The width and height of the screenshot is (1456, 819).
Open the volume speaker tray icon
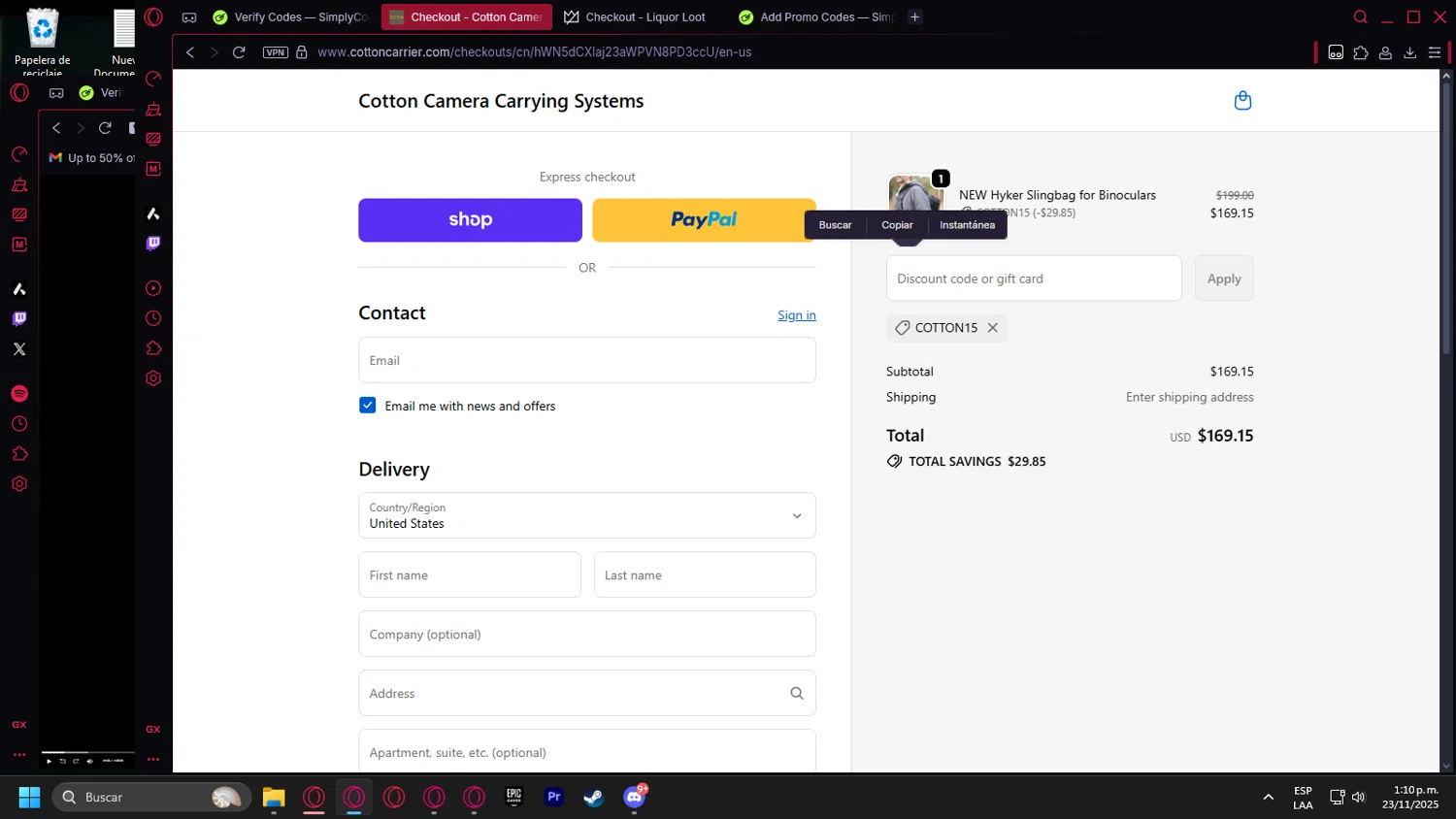coord(1358,797)
